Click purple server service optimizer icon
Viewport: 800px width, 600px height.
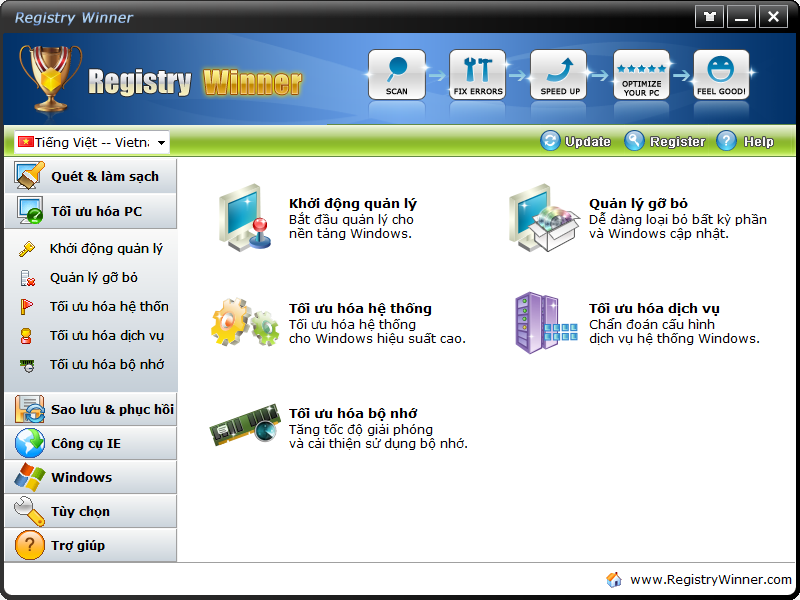546,322
